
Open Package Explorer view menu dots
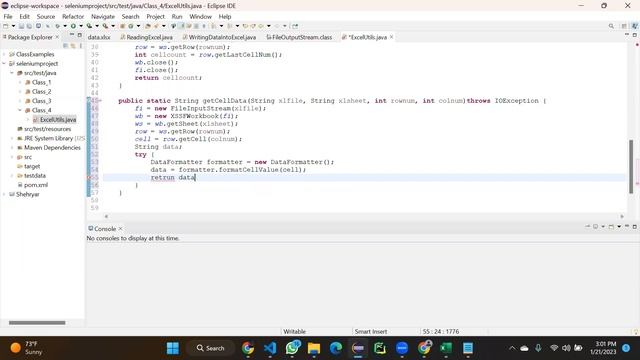click(81, 46)
